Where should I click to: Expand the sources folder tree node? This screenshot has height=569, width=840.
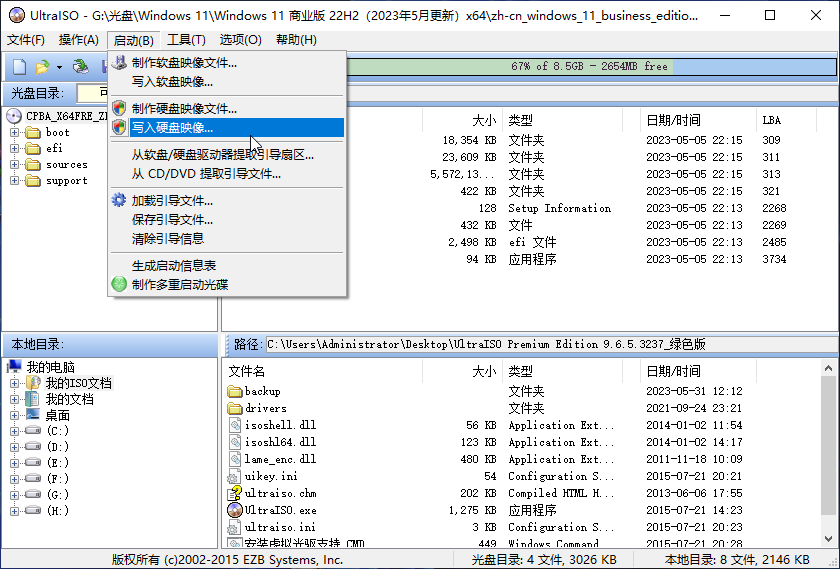(x=14, y=164)
